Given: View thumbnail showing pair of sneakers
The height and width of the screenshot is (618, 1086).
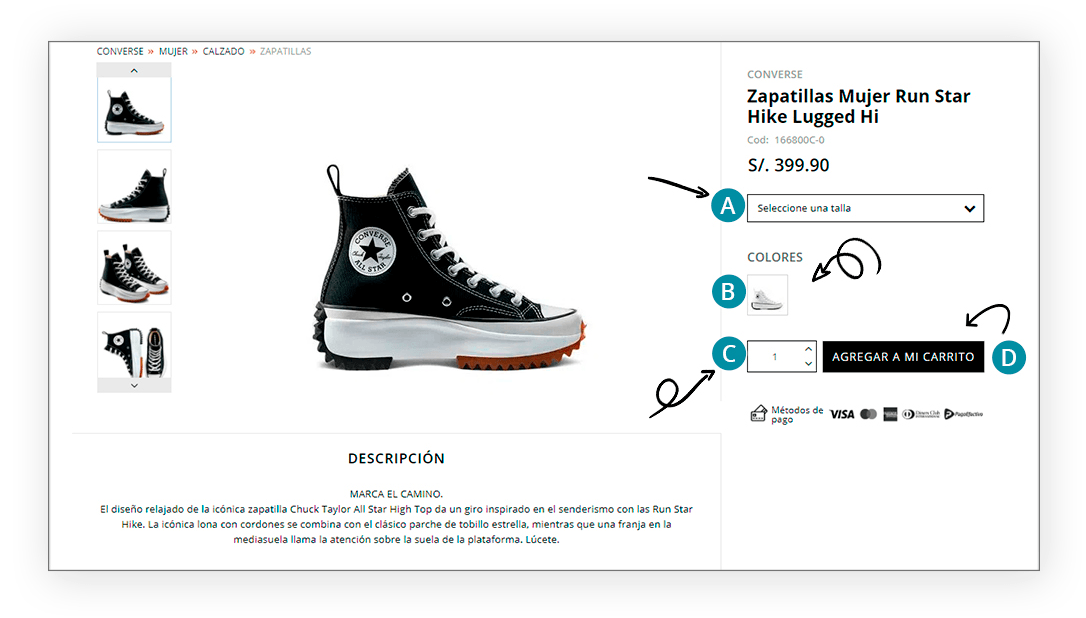Looking at the screenshot, I should point(134,267).
